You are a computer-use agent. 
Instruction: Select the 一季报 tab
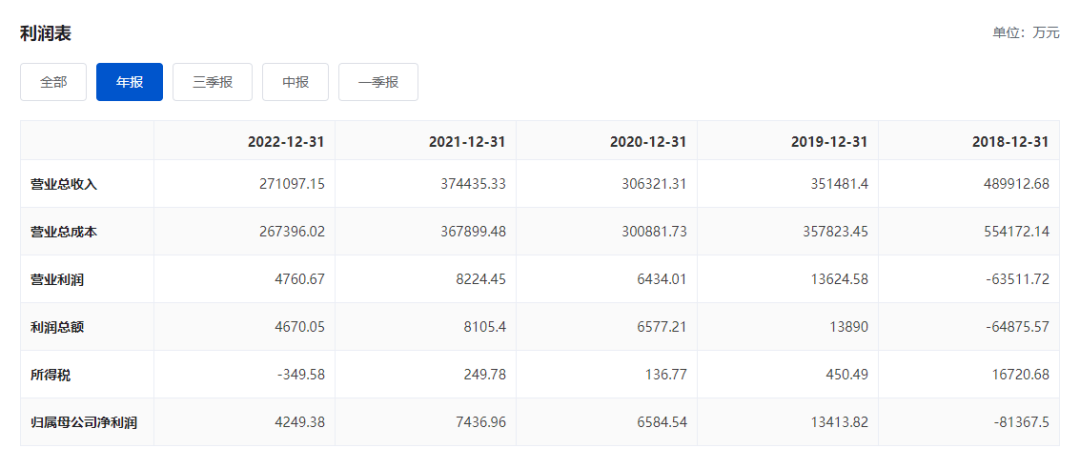click(378, 82)
